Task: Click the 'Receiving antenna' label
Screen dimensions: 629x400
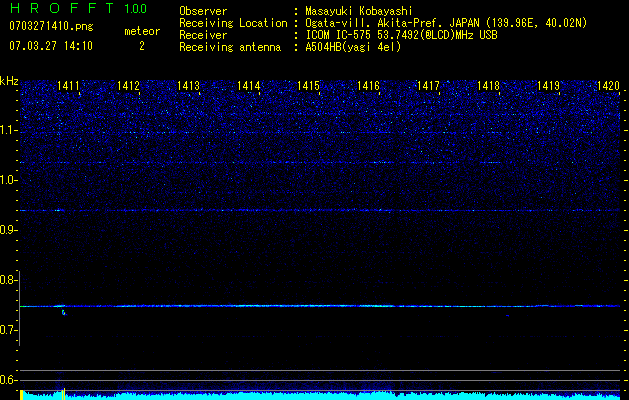Action: (x=230, y=47)
